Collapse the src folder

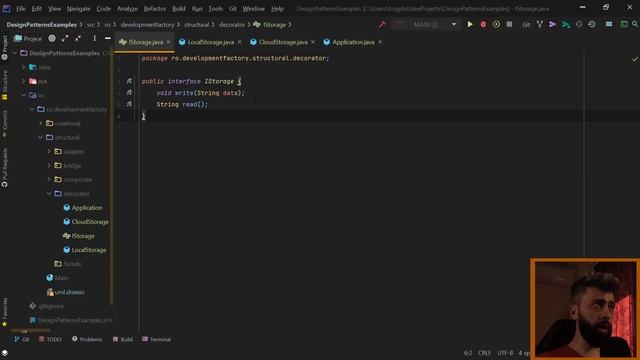[24, 95]
